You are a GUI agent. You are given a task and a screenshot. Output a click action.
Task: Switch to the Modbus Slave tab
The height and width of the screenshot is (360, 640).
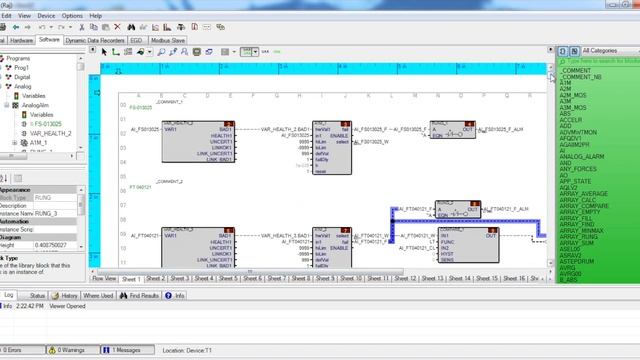[168, 40]
